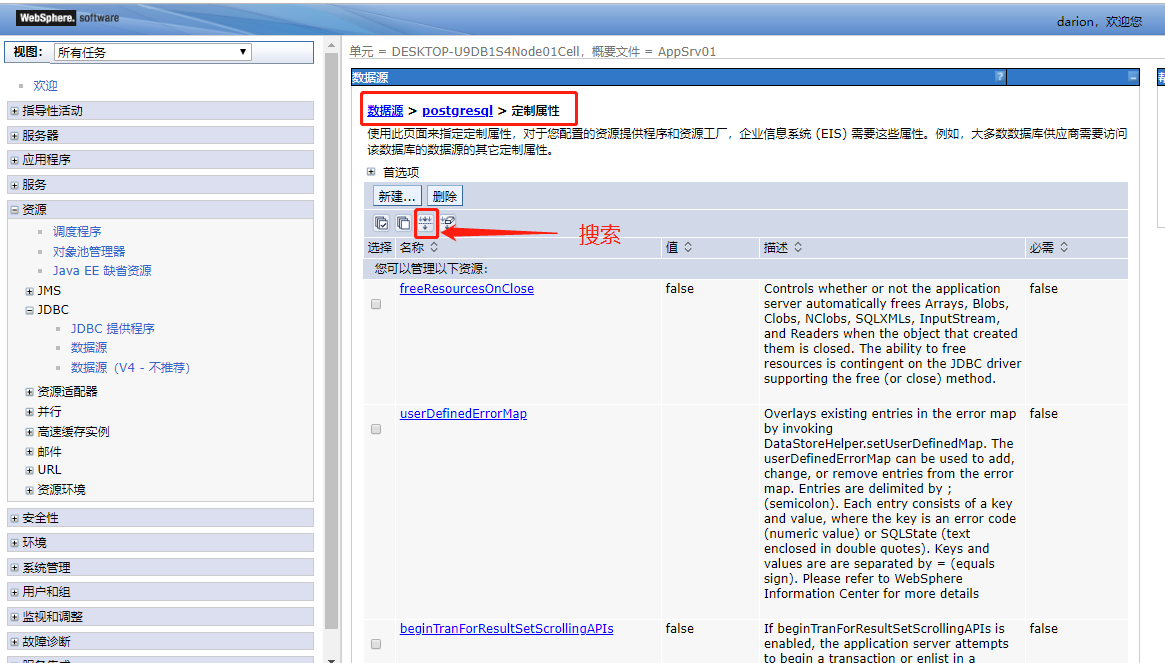
Task: Minimize the 数据源 panel
Action: pyautogui.click(x=1133, y=77)
